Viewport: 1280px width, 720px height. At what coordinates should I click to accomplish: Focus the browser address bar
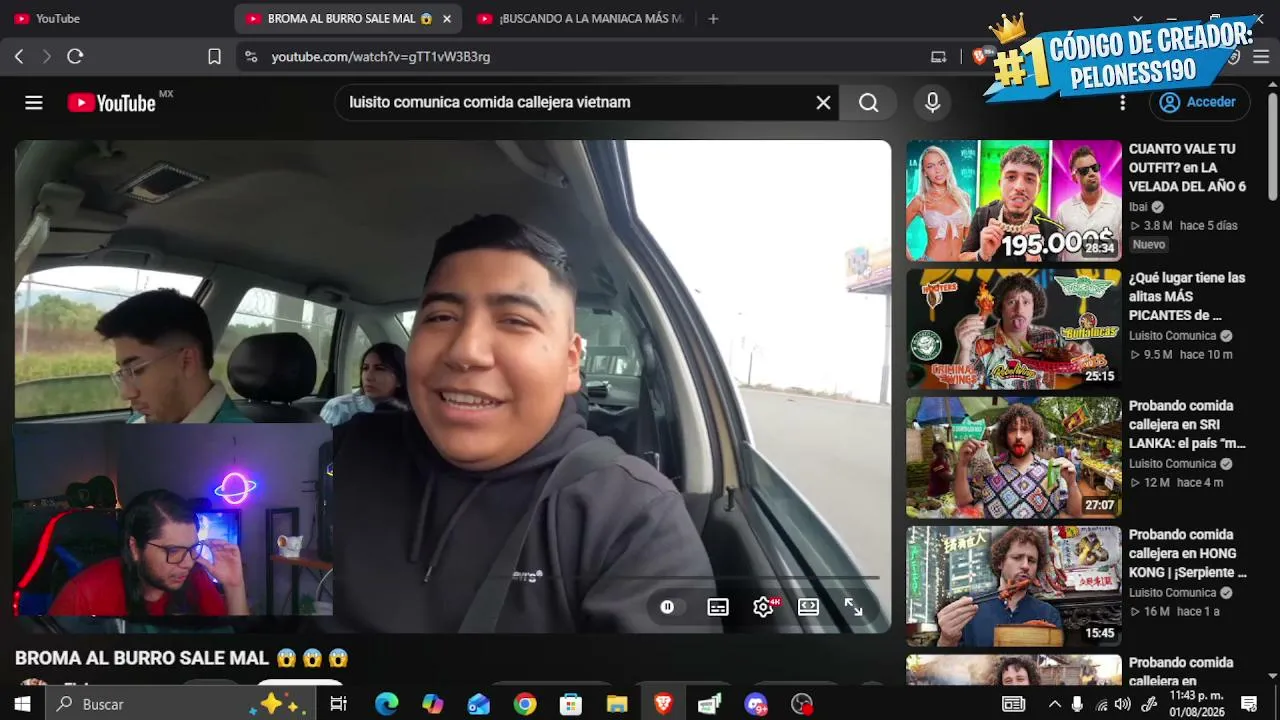[x=590, y=57]
